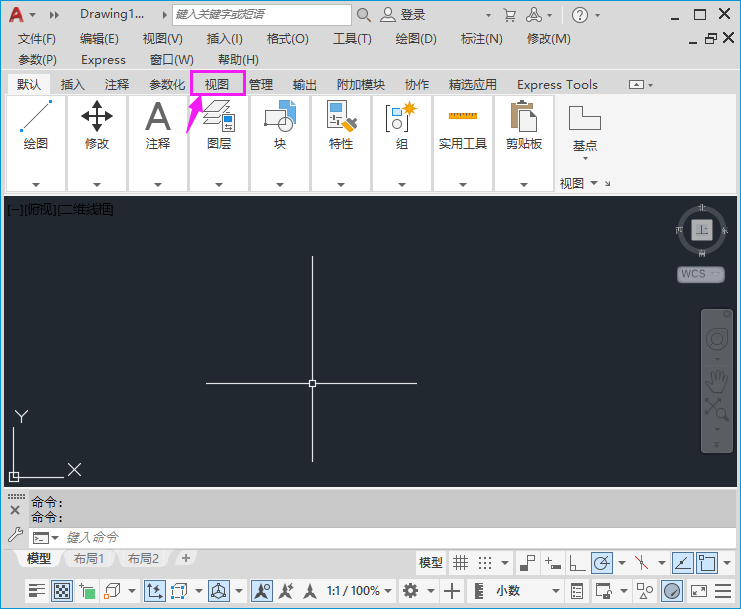Viewport: 741px width, 609px height.
Task: Click the search keyword input field
Action: [262, 15]
